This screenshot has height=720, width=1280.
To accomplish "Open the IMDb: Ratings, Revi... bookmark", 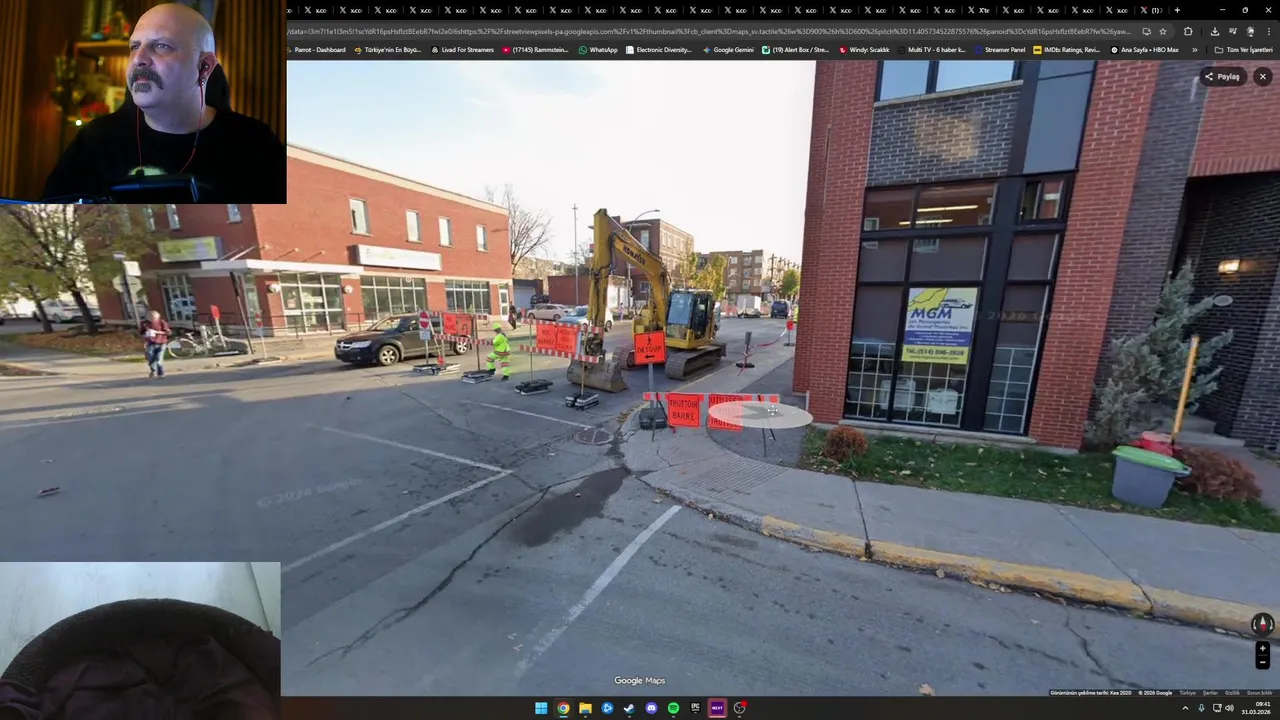I will [1067, 50].
